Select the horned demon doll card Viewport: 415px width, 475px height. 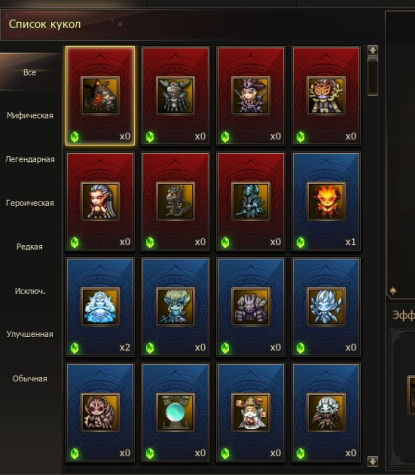100,96
